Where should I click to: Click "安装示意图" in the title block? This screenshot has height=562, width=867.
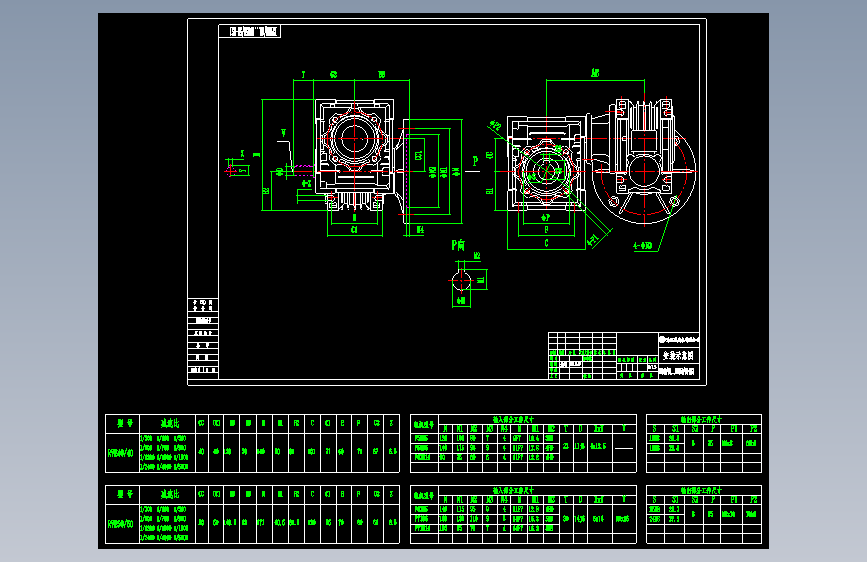coord(678,356)
